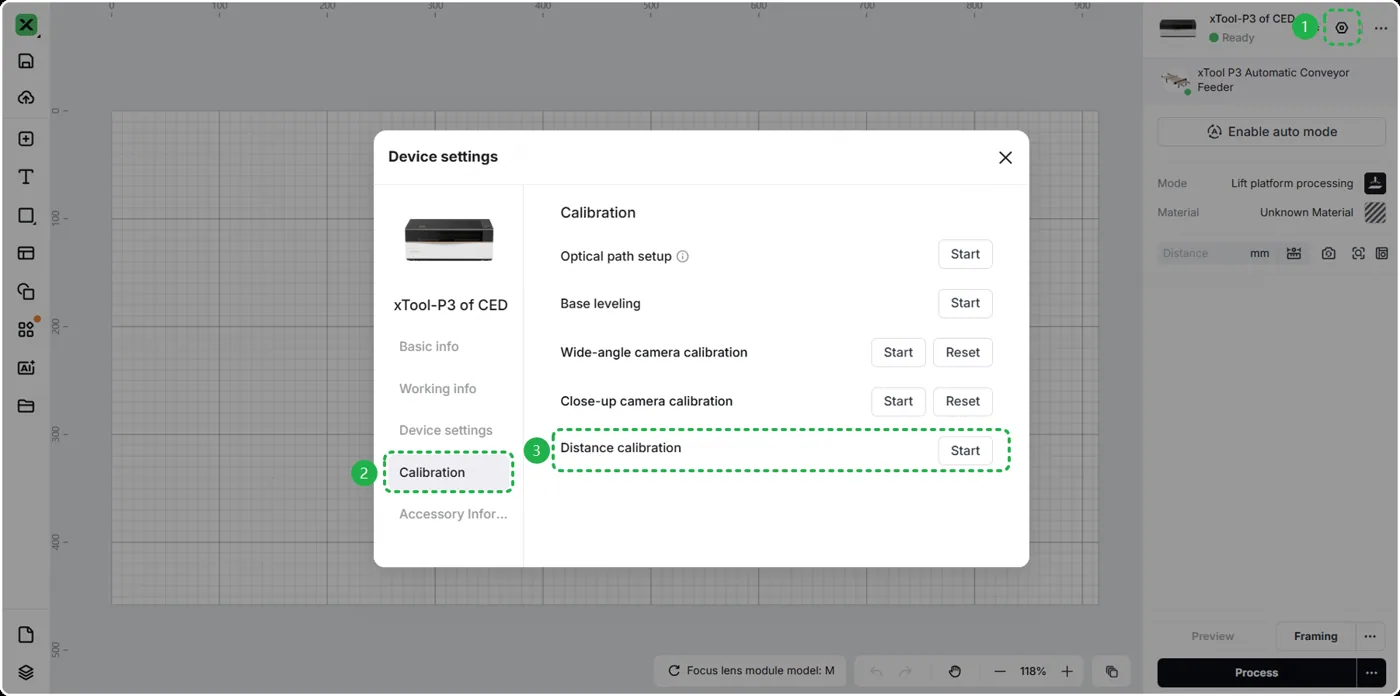Start Distance calibration
Screen dimensions: 1400x696
pos(965,451)
